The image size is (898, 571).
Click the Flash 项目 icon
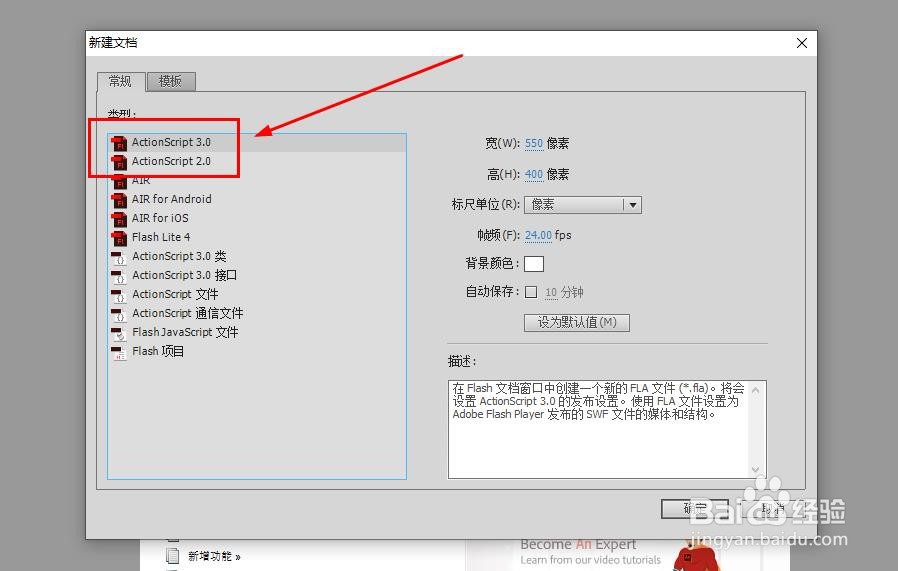coord(119,352)
